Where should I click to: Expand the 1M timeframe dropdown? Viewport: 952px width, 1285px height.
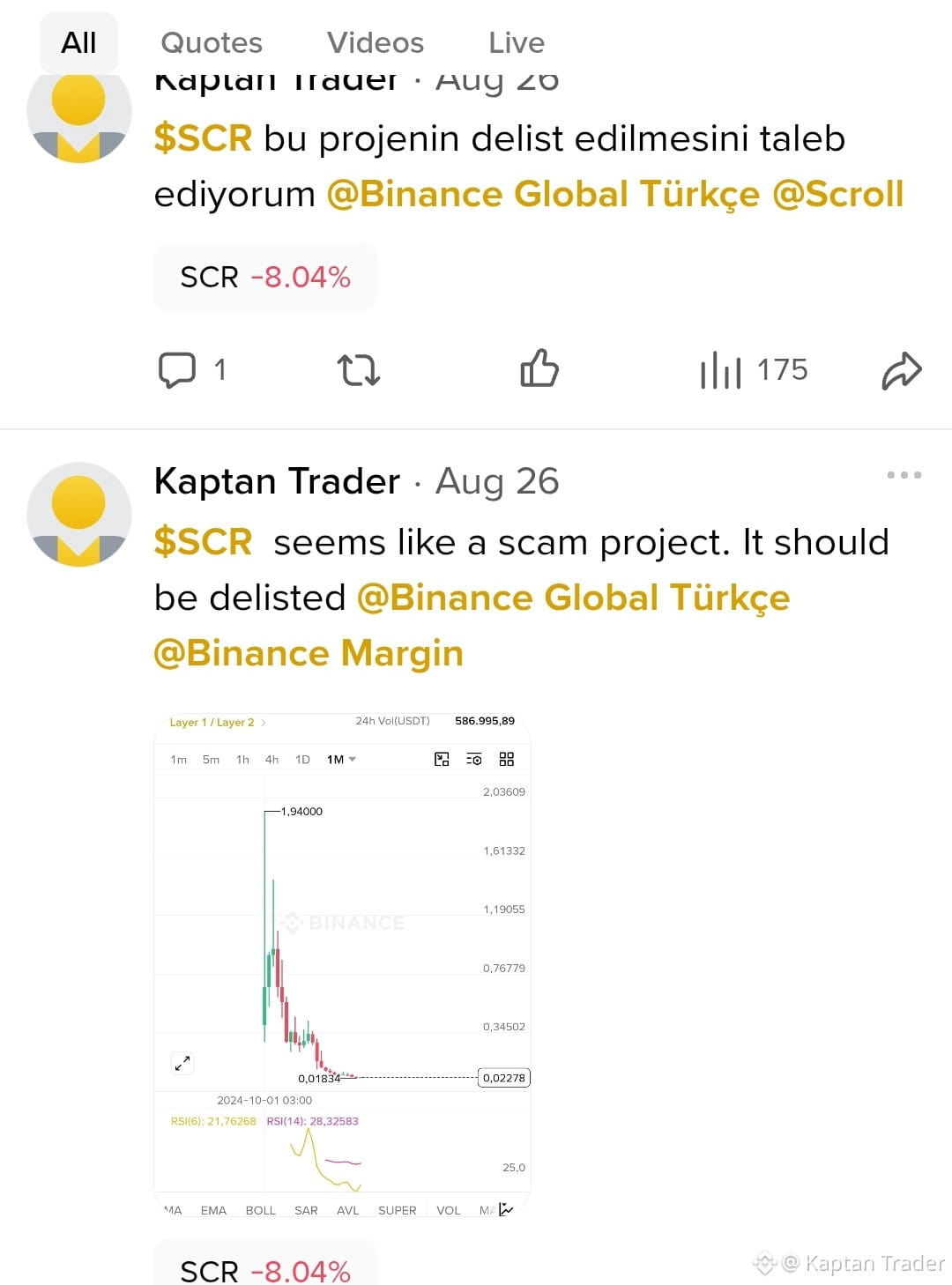point(341,759)
